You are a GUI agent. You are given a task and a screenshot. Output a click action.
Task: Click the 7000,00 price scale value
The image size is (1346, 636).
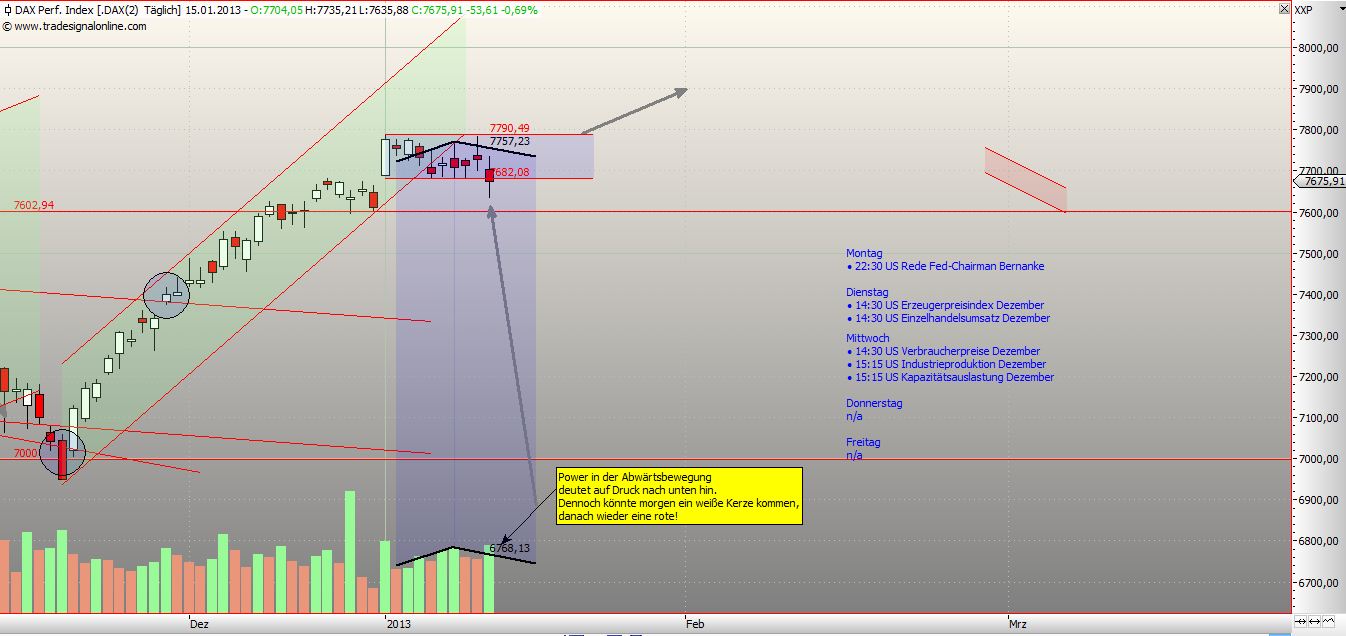pyautogui.click(x=1320, y=459)
